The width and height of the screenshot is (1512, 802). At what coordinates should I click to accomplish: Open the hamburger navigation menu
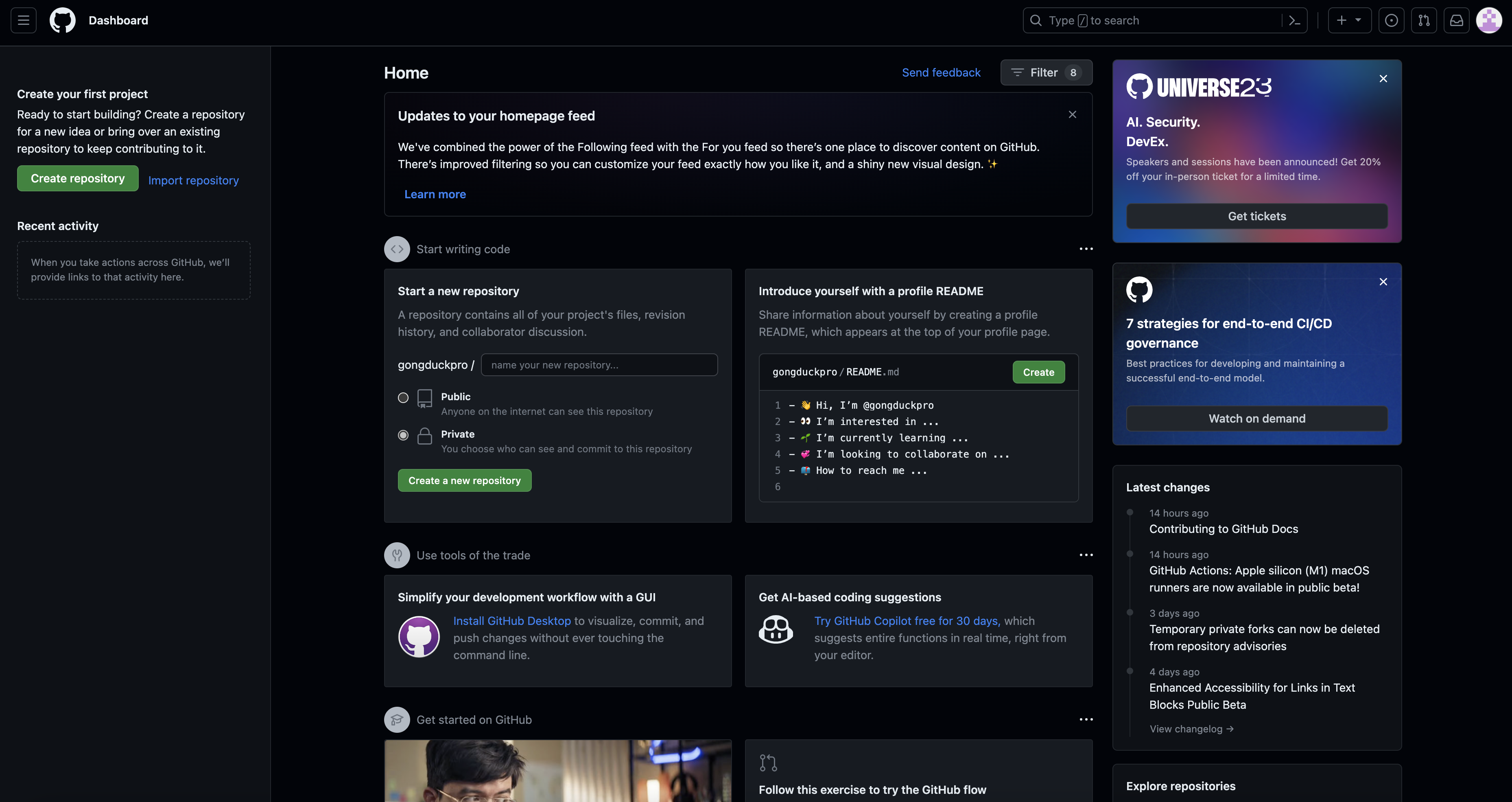[24, 20]
